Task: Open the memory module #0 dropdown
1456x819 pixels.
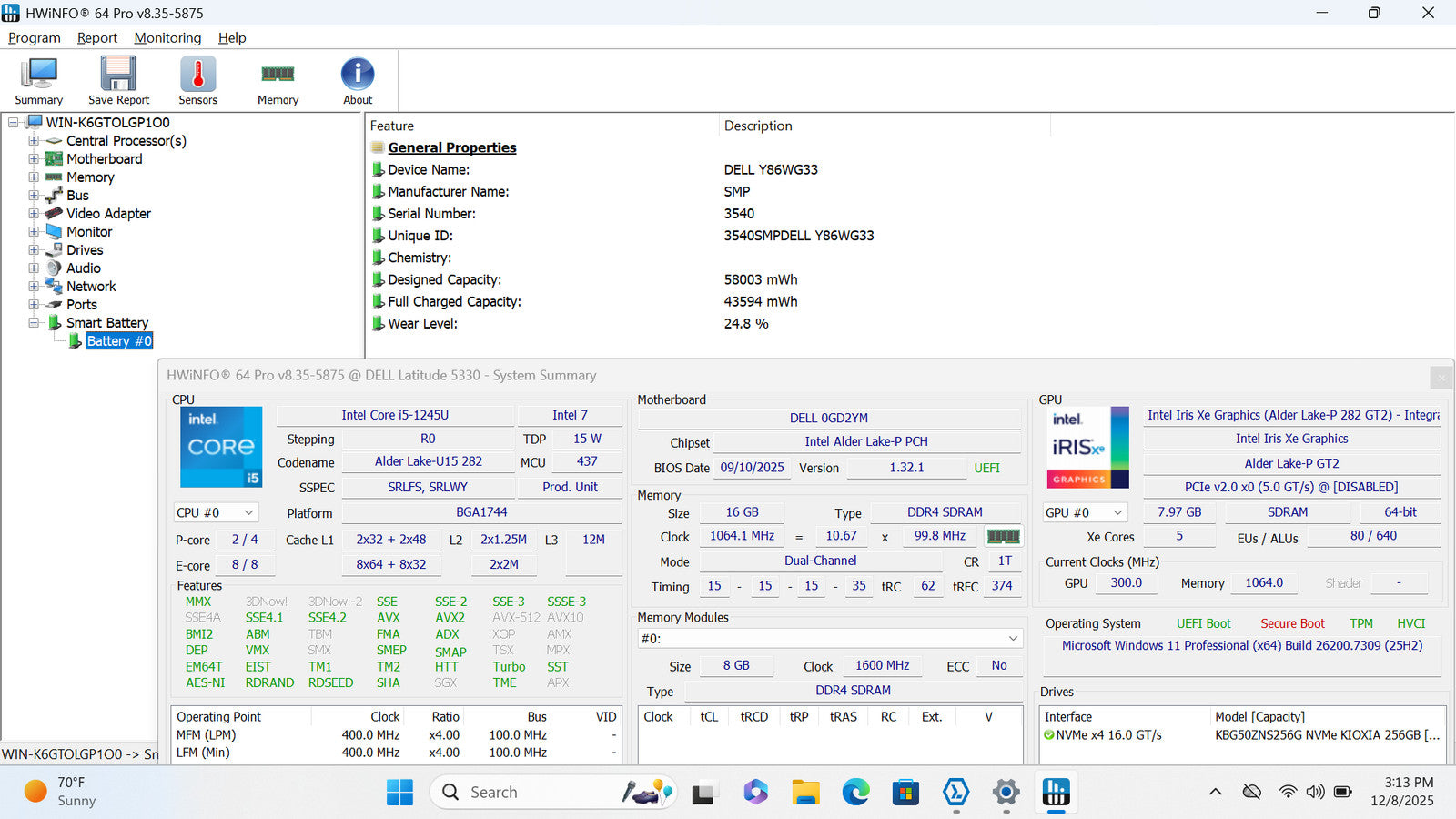Action: 829,639
